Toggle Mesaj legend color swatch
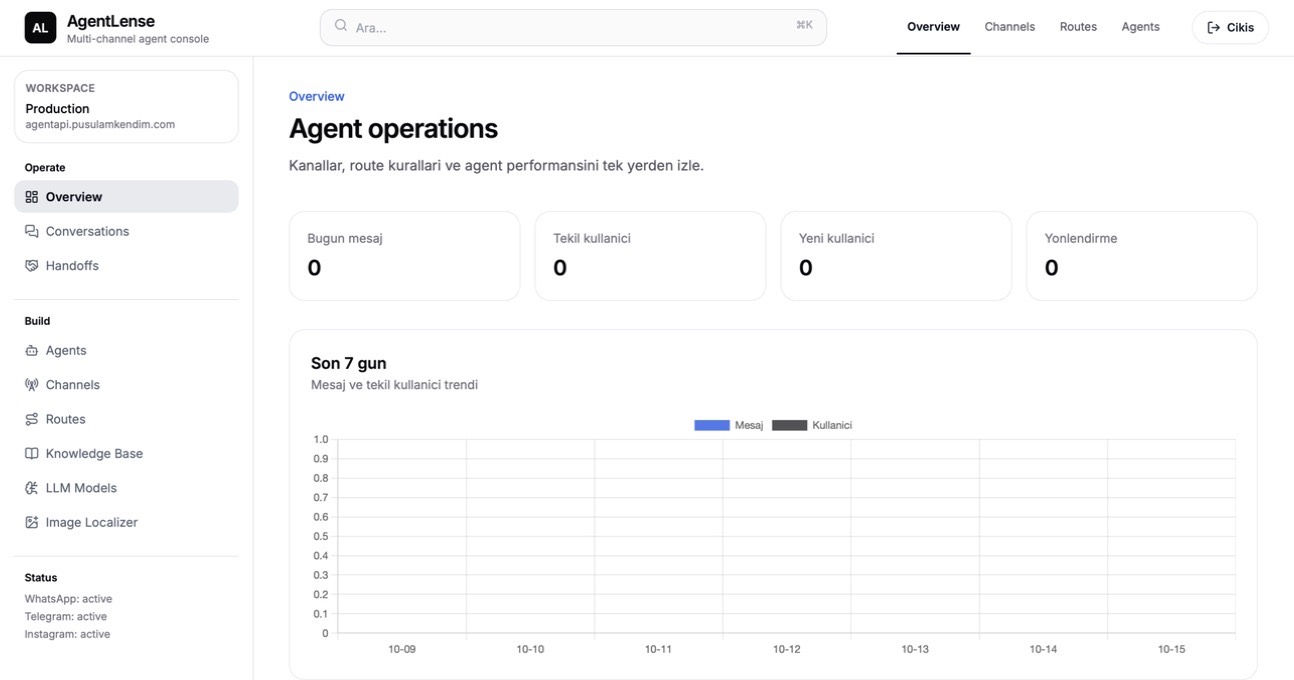This screenshot has width=1294, height=680. click(712, 425)
